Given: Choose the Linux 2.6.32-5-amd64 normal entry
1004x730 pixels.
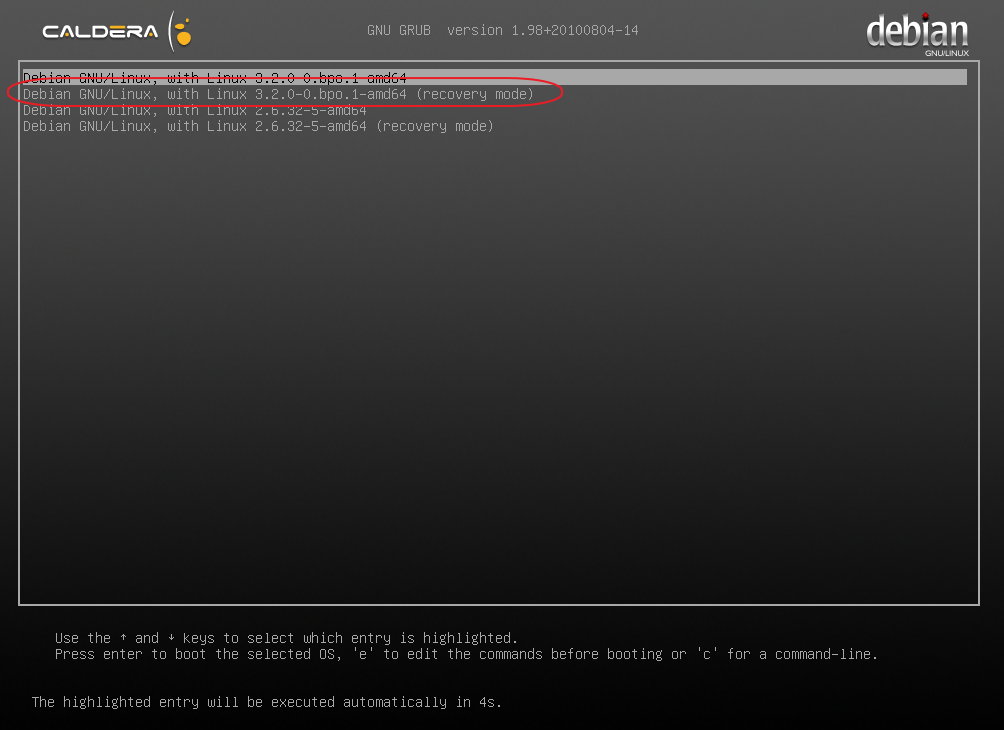Looking at the screenshot, I should coord(194,110).
